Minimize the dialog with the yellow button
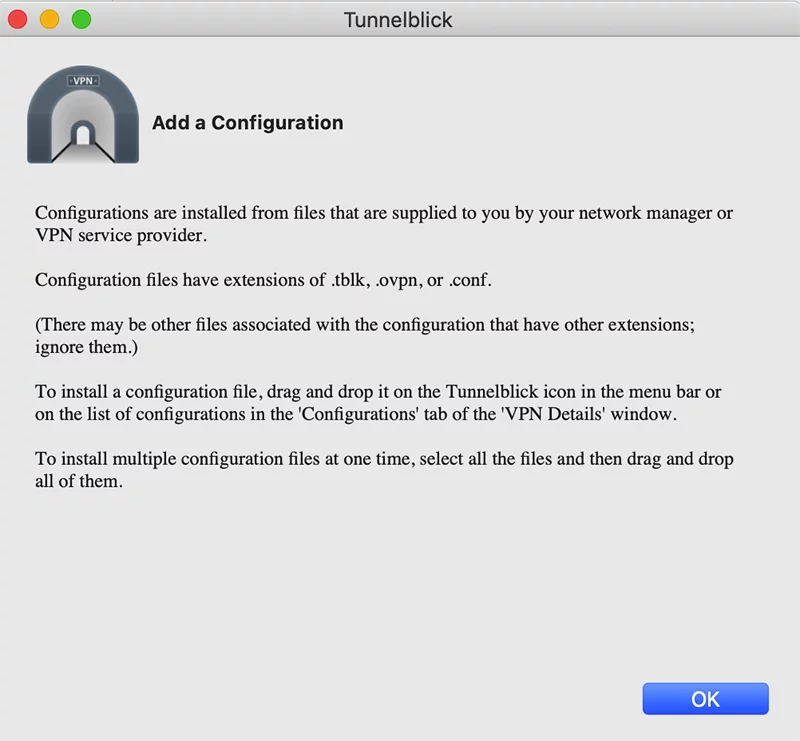Screen dimensions: 800x741 coord(49,19)
